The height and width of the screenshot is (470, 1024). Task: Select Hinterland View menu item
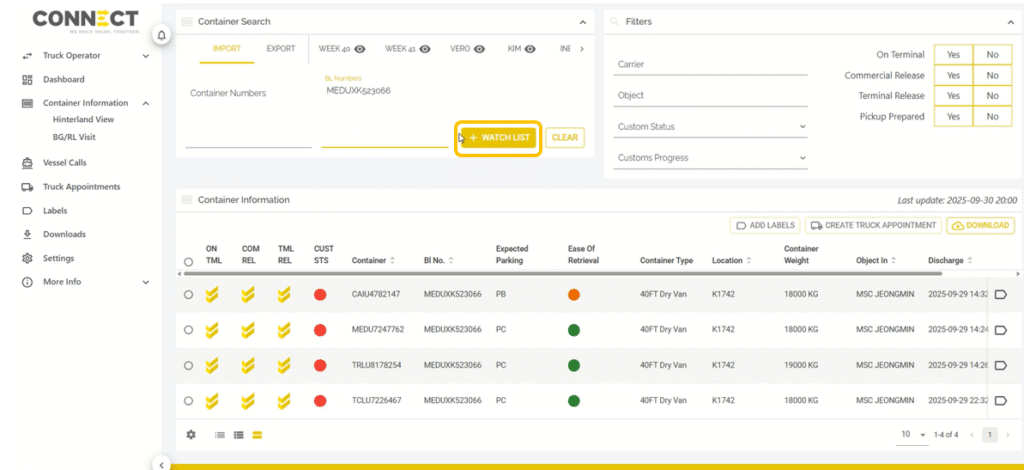coord(84,120)
